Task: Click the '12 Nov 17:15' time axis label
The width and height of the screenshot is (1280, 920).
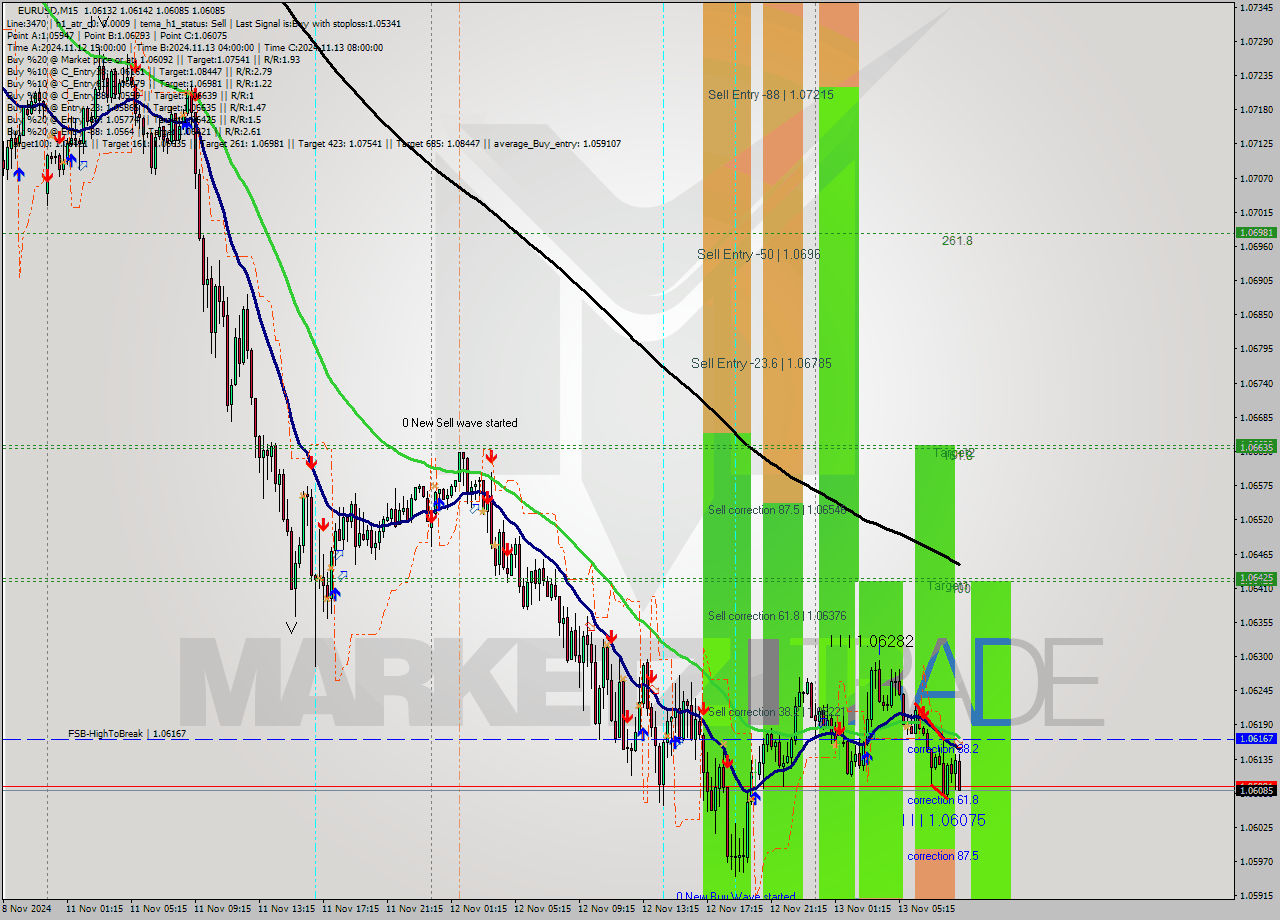Action: (735, 909)
